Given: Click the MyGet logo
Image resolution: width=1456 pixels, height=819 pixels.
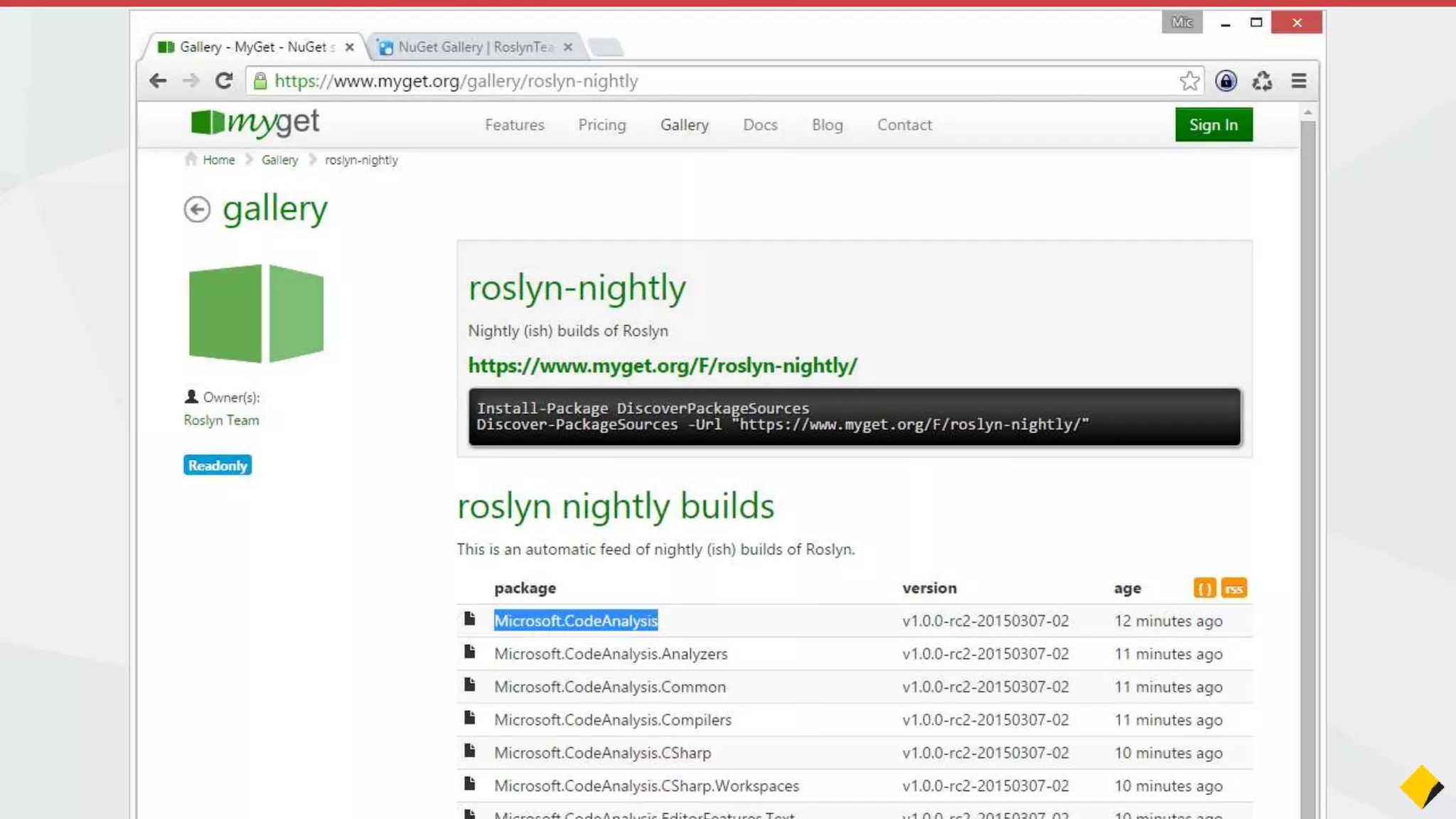Looking at the screenshot, I should pyautogui.click(x=255, y=123).
